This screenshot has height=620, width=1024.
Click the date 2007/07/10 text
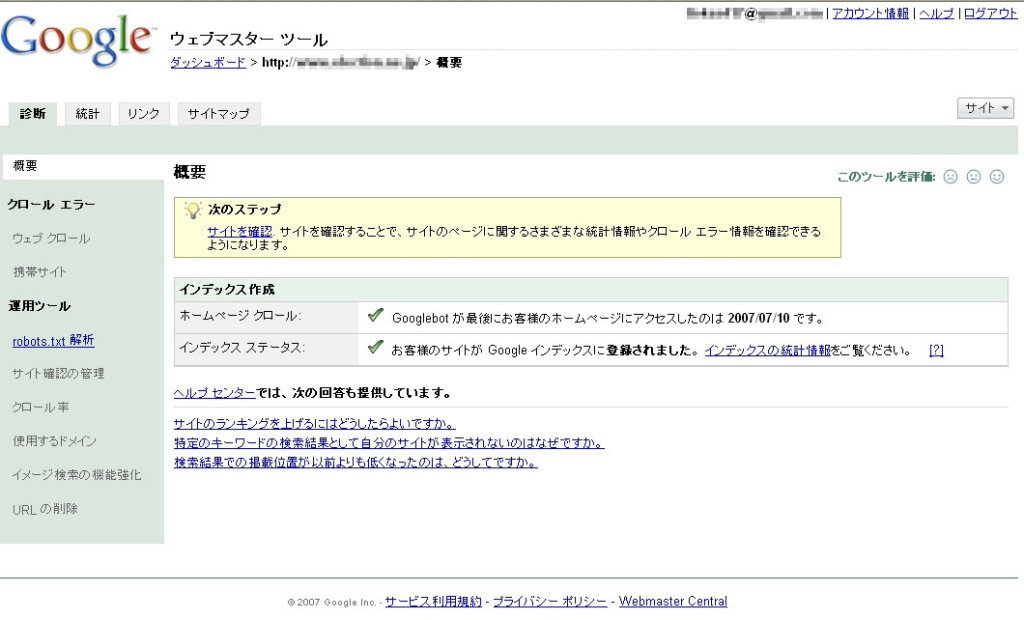click(x=759, y=318)
